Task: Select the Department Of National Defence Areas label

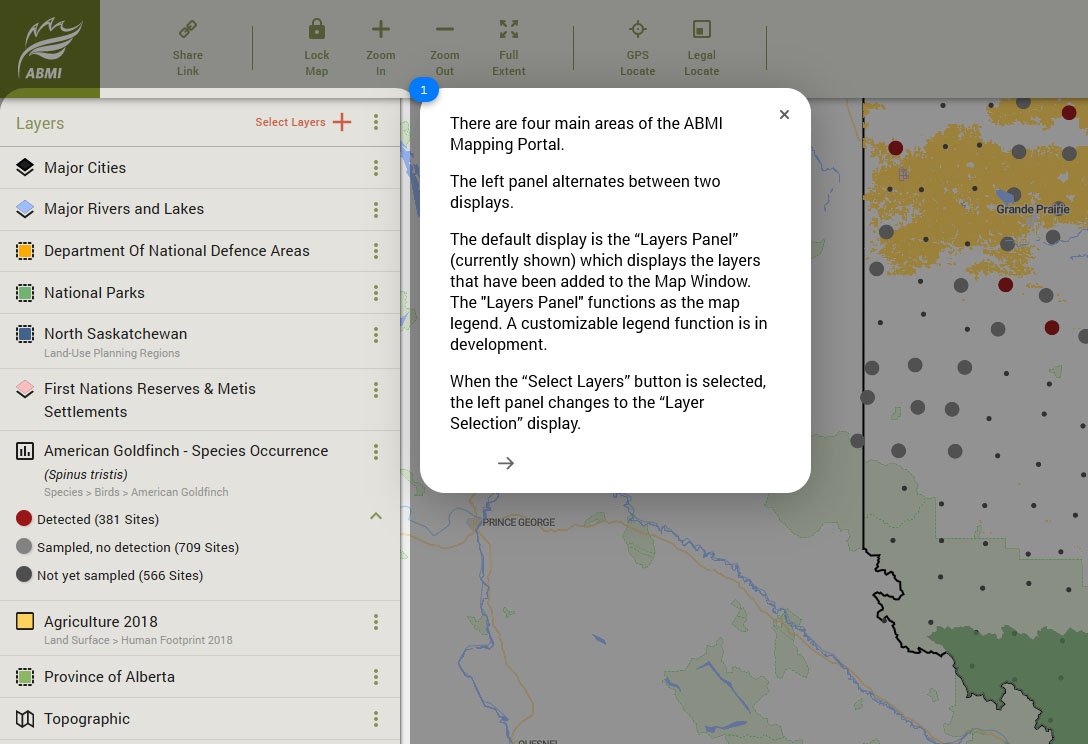Action: 177,251
